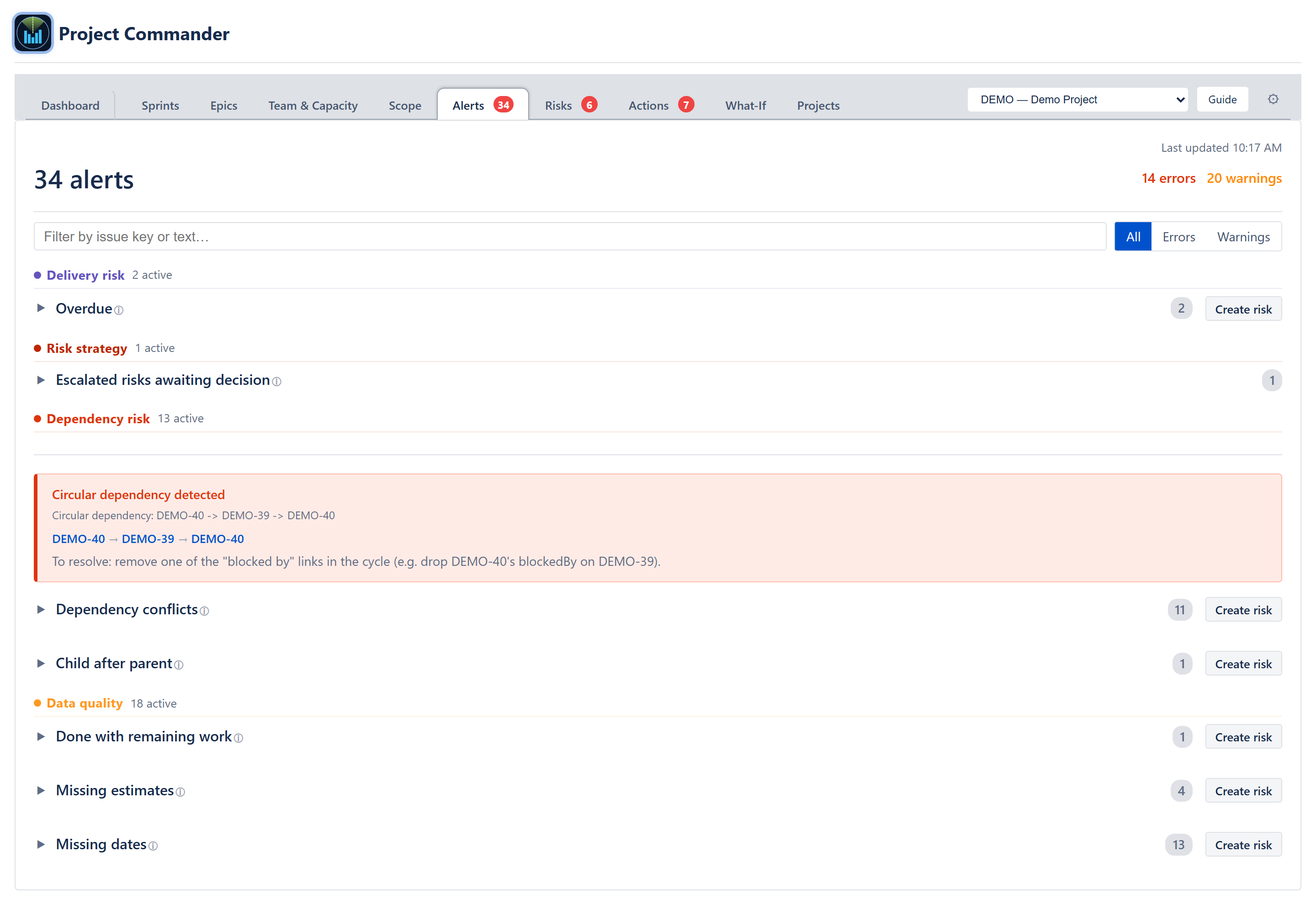Click the info icon next to Overdue
This screenshot has height=905, width=1316.
click(119, 310)
